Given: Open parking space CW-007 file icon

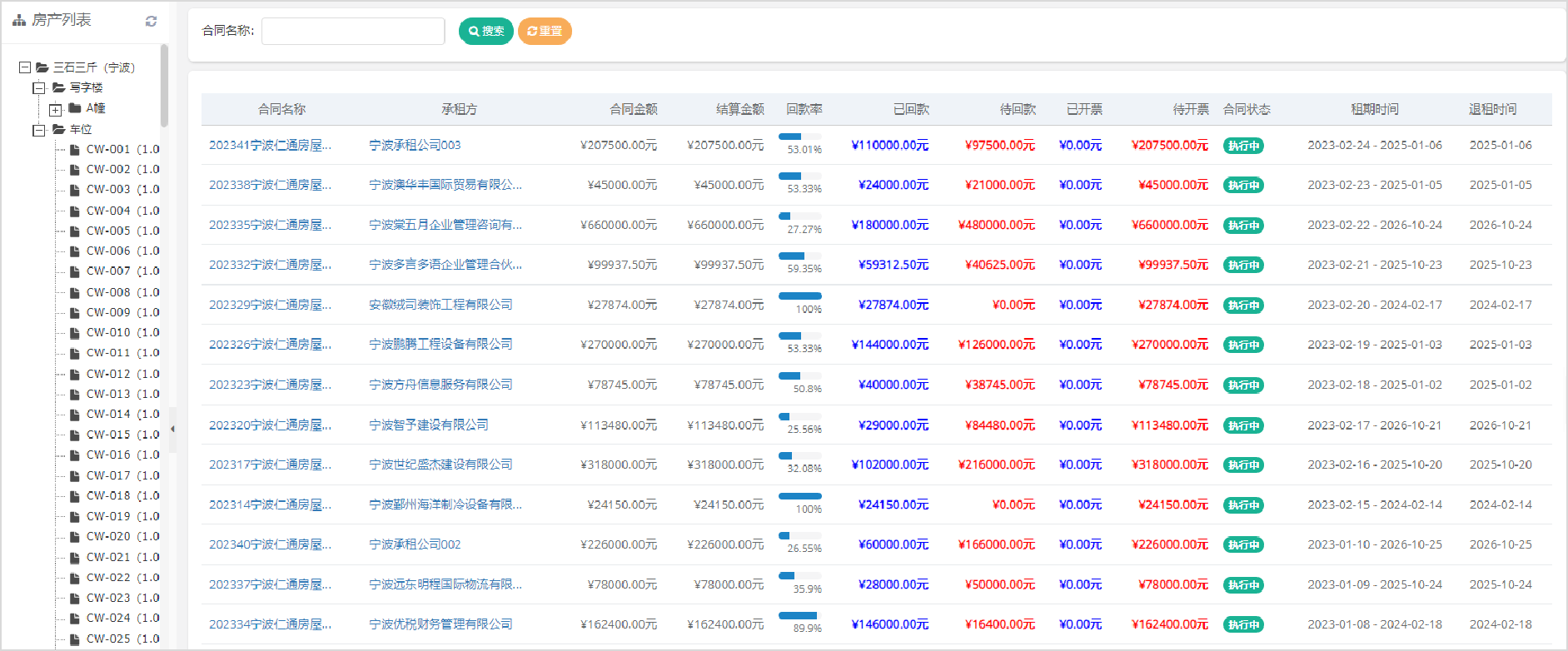Looking at the screenshot, I should (75, 271).
